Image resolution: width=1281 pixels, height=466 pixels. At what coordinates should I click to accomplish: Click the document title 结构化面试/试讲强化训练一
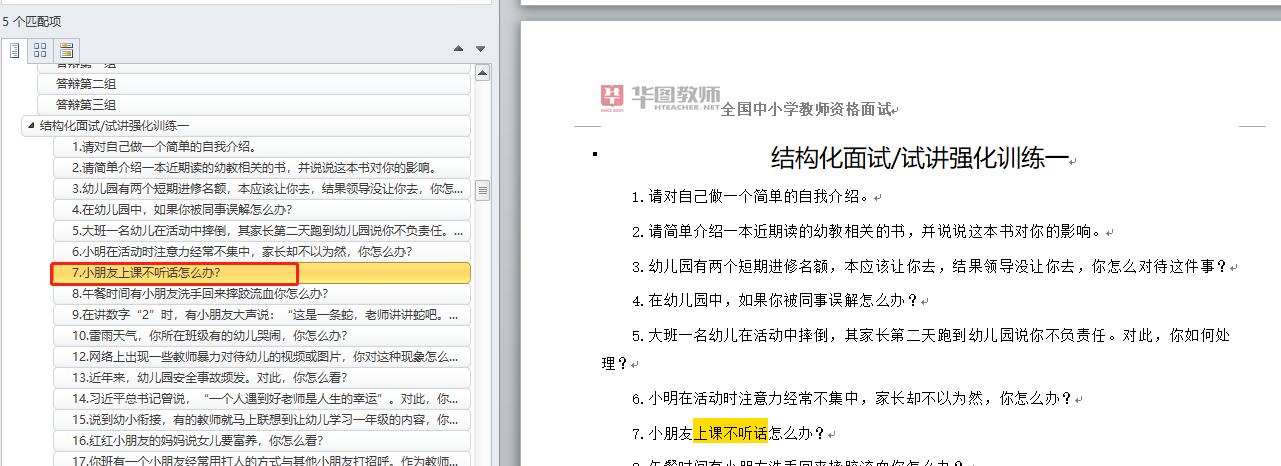(x=919, y=157)
